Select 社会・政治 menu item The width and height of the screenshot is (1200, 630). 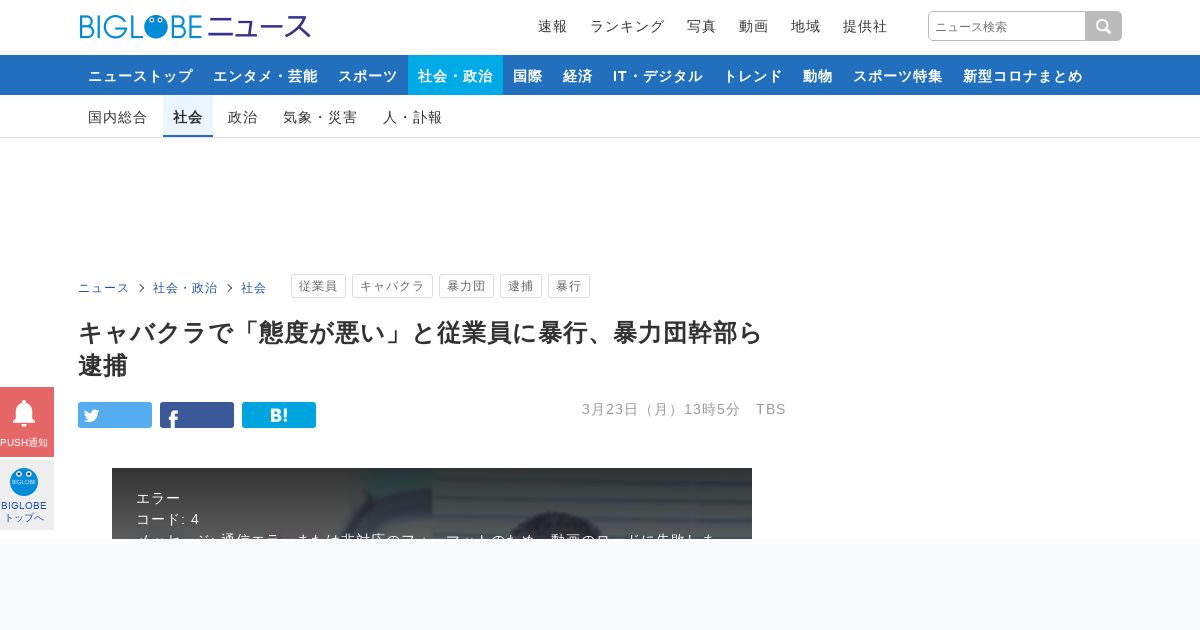pos(455,75)
